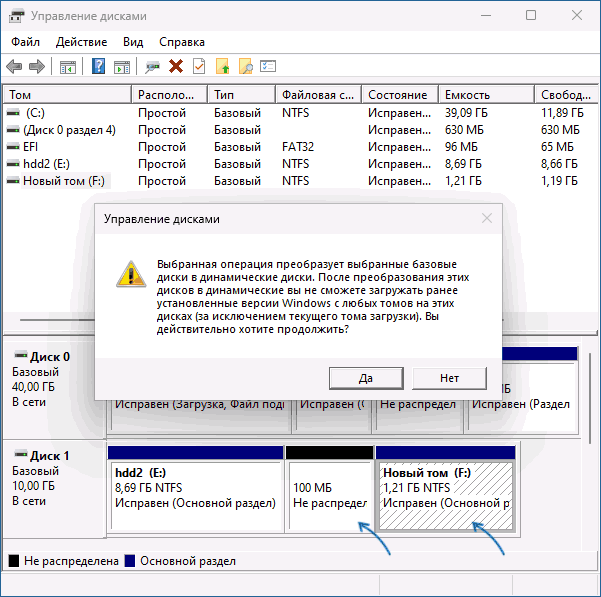Select the Диск 0 disk label panel
The image size is (601, 597).
coord(54,388)
